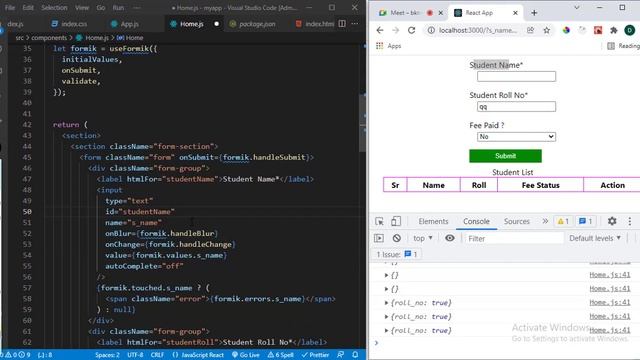Viewport: 640px width, 360px height.
Task: Open the notifications bell in VS Code
Action: 355,355
